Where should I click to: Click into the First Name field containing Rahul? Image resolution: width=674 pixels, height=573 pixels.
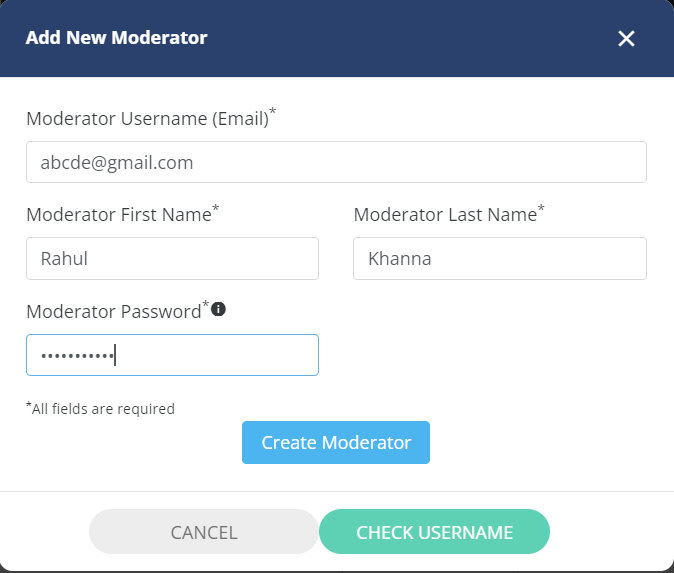click(172, 258)
